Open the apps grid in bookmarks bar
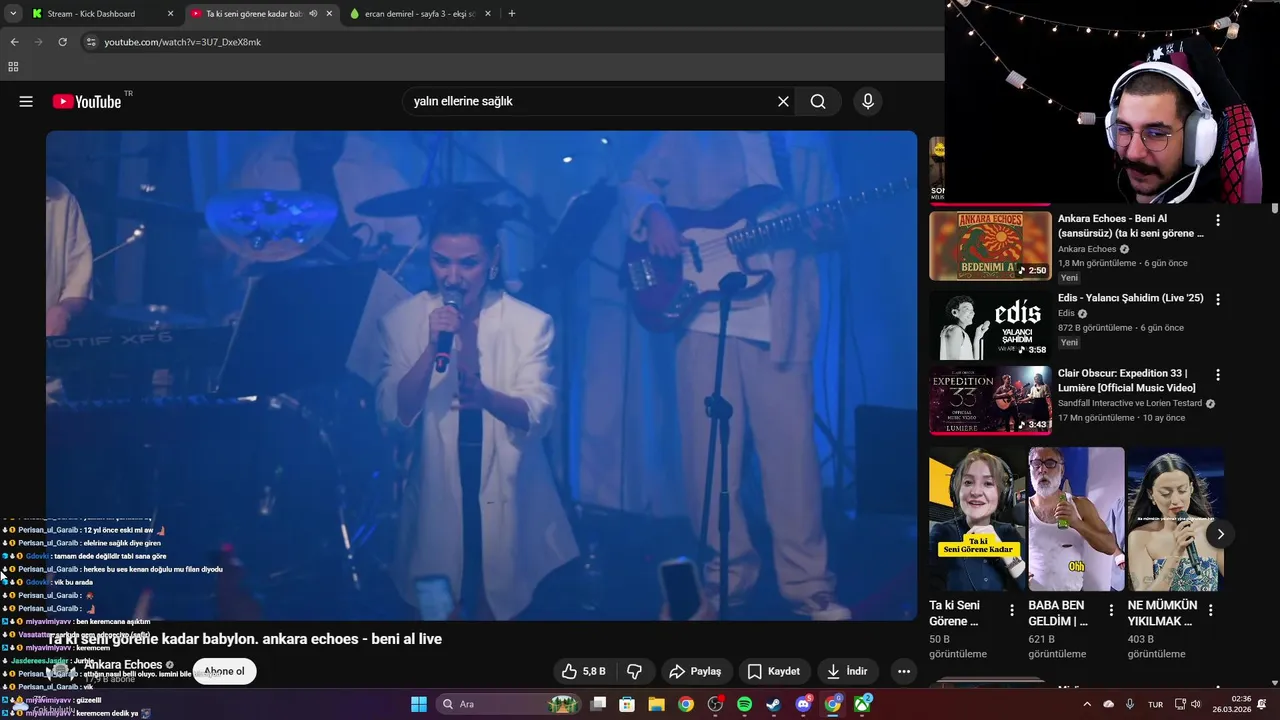1280x720 pixels. tap(13, 67)
